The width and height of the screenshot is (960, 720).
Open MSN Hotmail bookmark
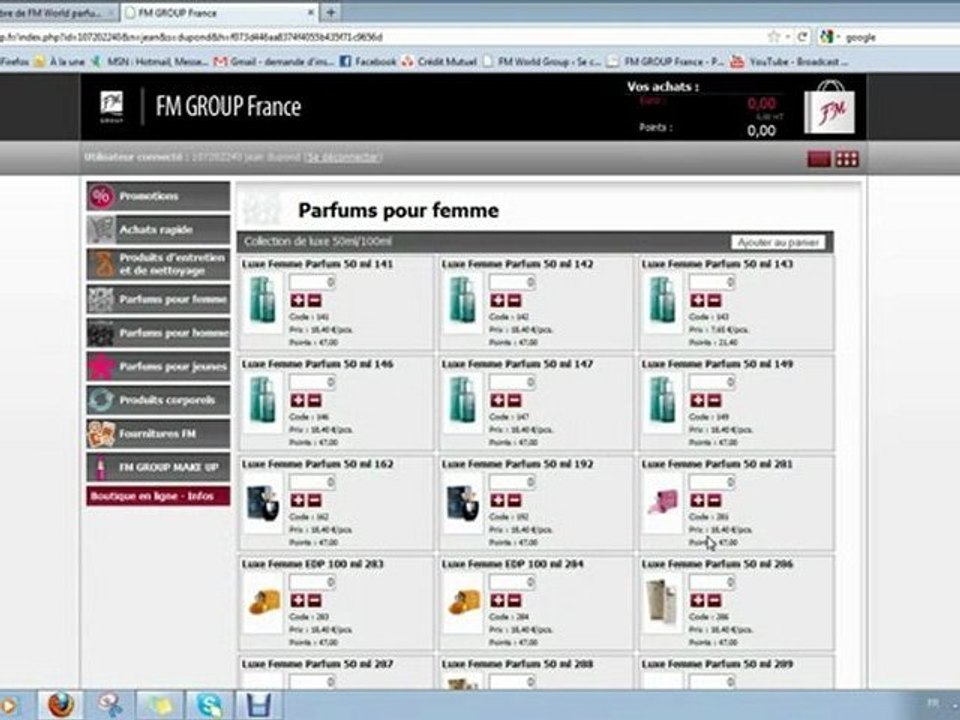pyautogui.click(x=149, y=61)
